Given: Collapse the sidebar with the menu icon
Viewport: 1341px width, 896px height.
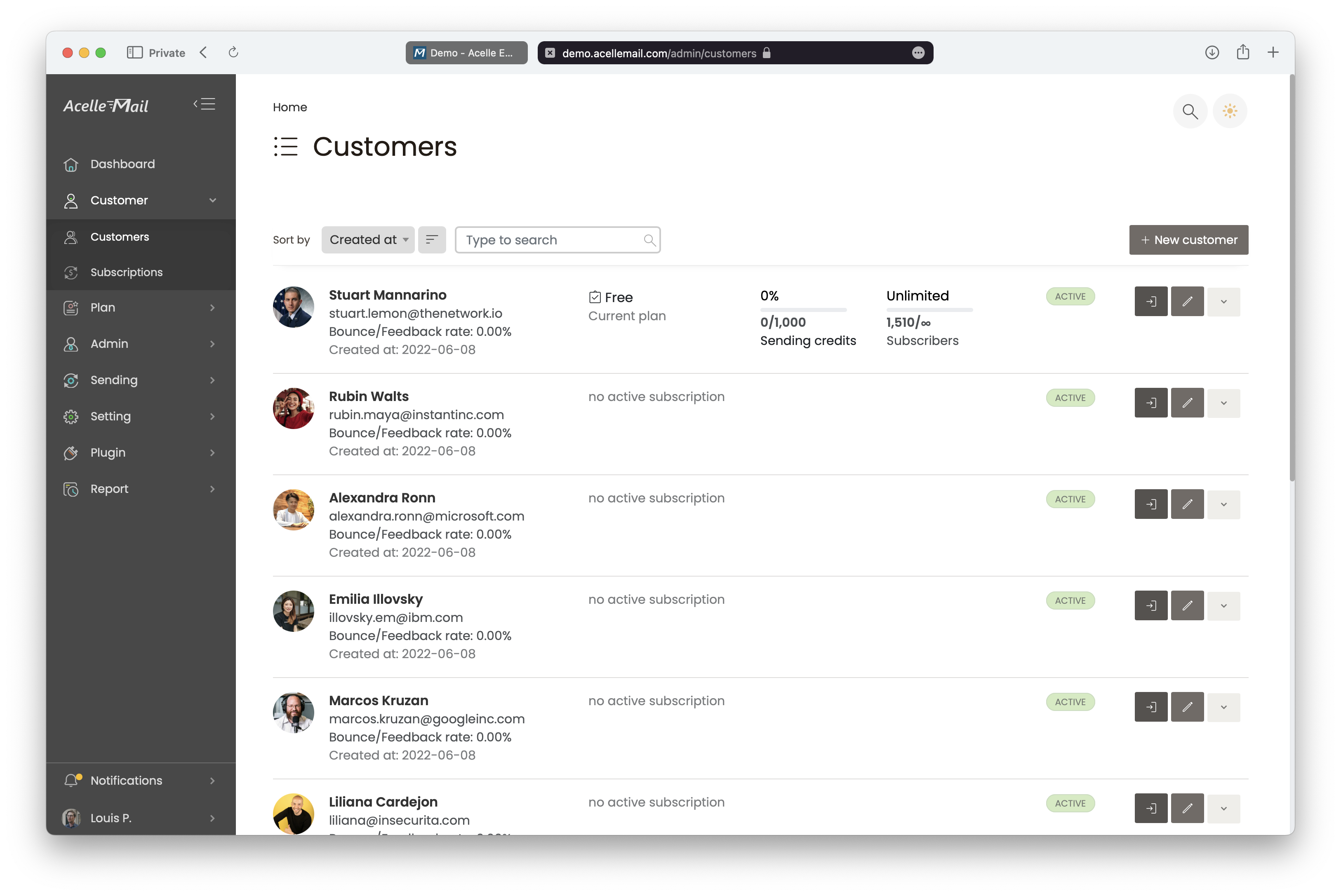Looking at the screenshot, I should [x=204, y=105].
